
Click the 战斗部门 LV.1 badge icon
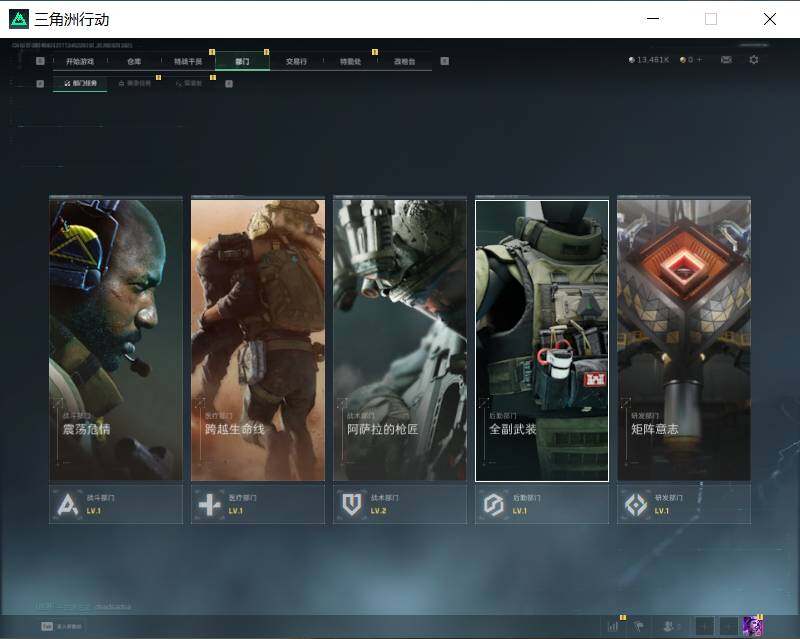(67, 505)
